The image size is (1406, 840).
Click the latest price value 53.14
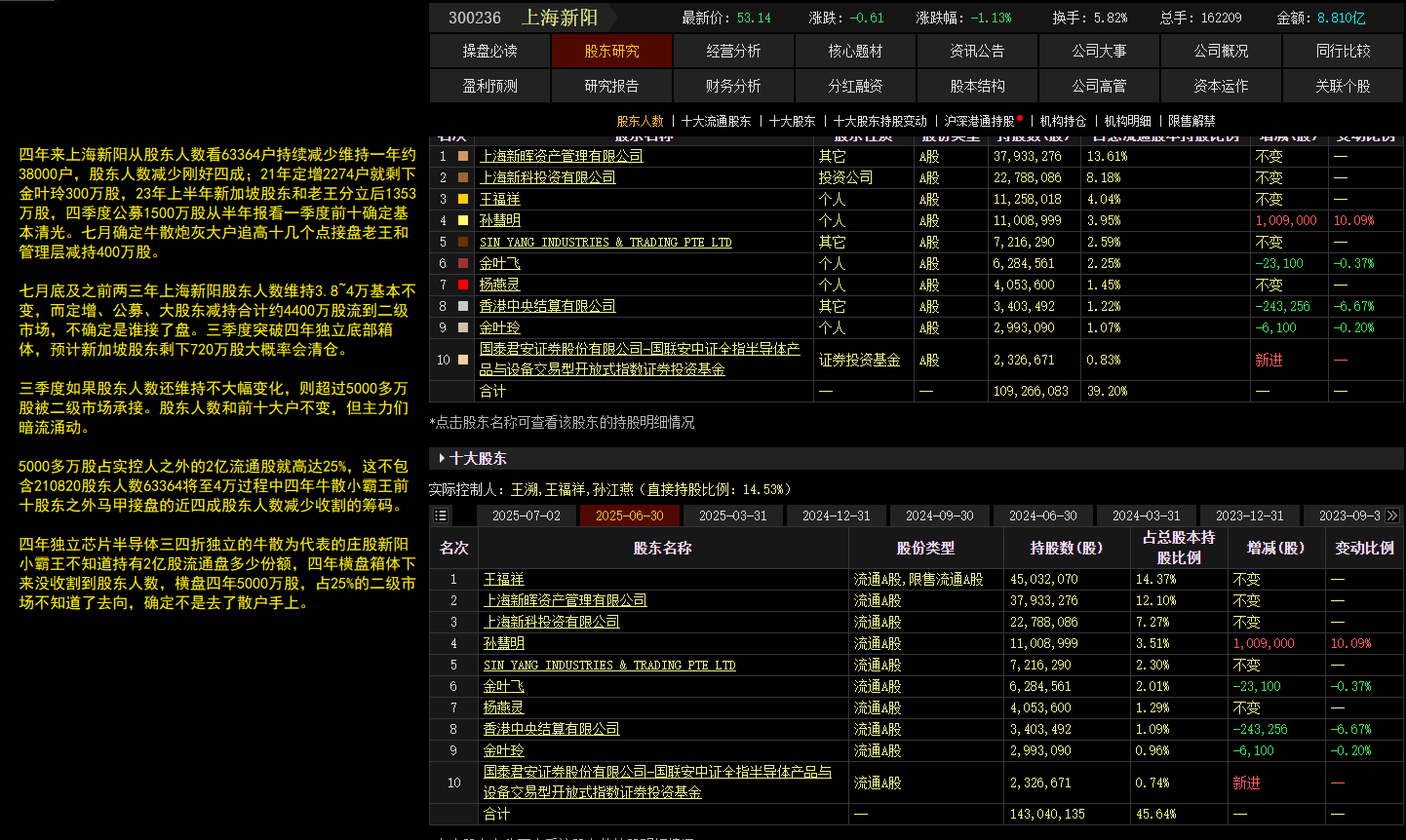(754, 18)
